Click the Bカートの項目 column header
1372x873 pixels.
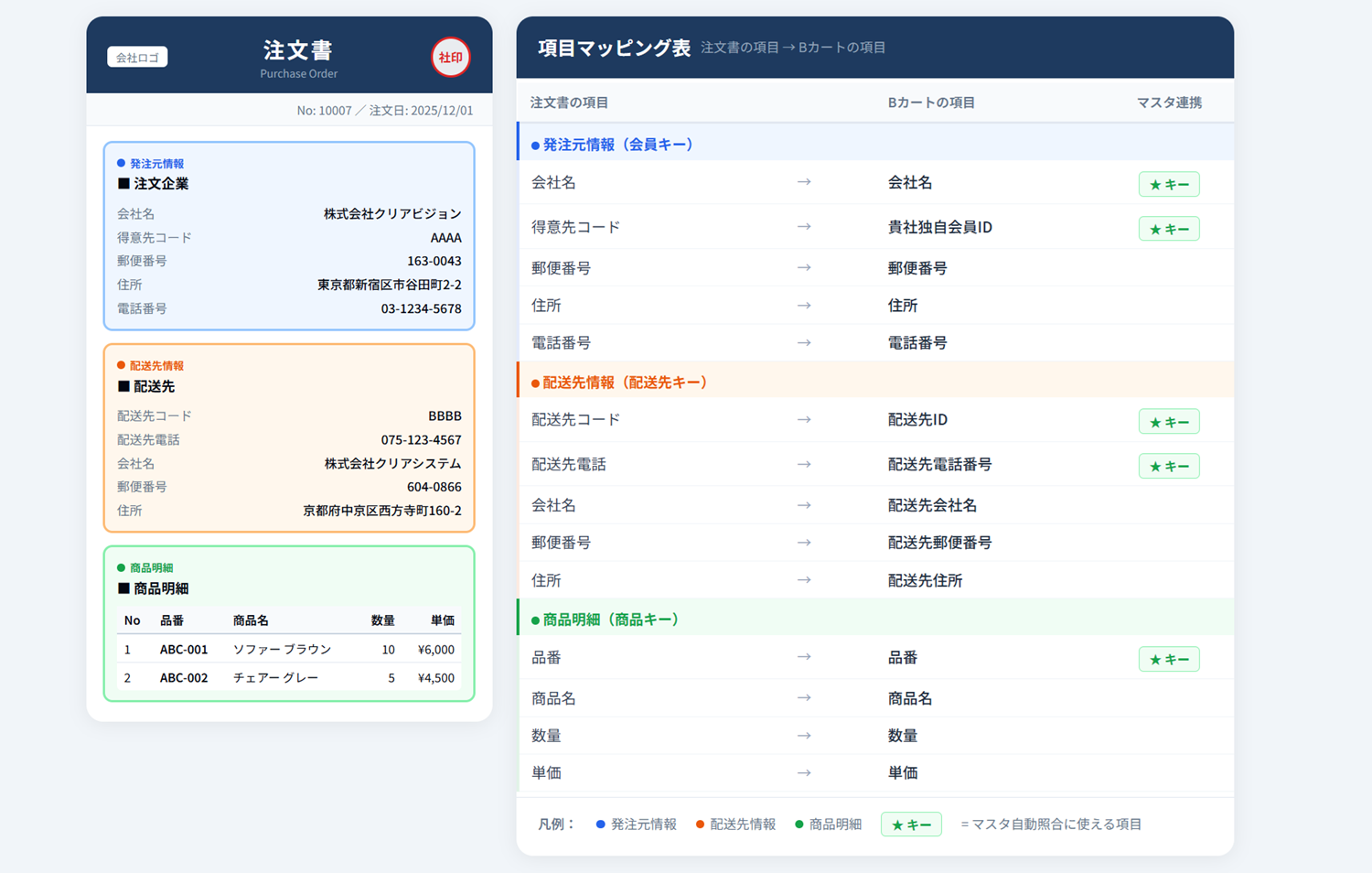930,102
